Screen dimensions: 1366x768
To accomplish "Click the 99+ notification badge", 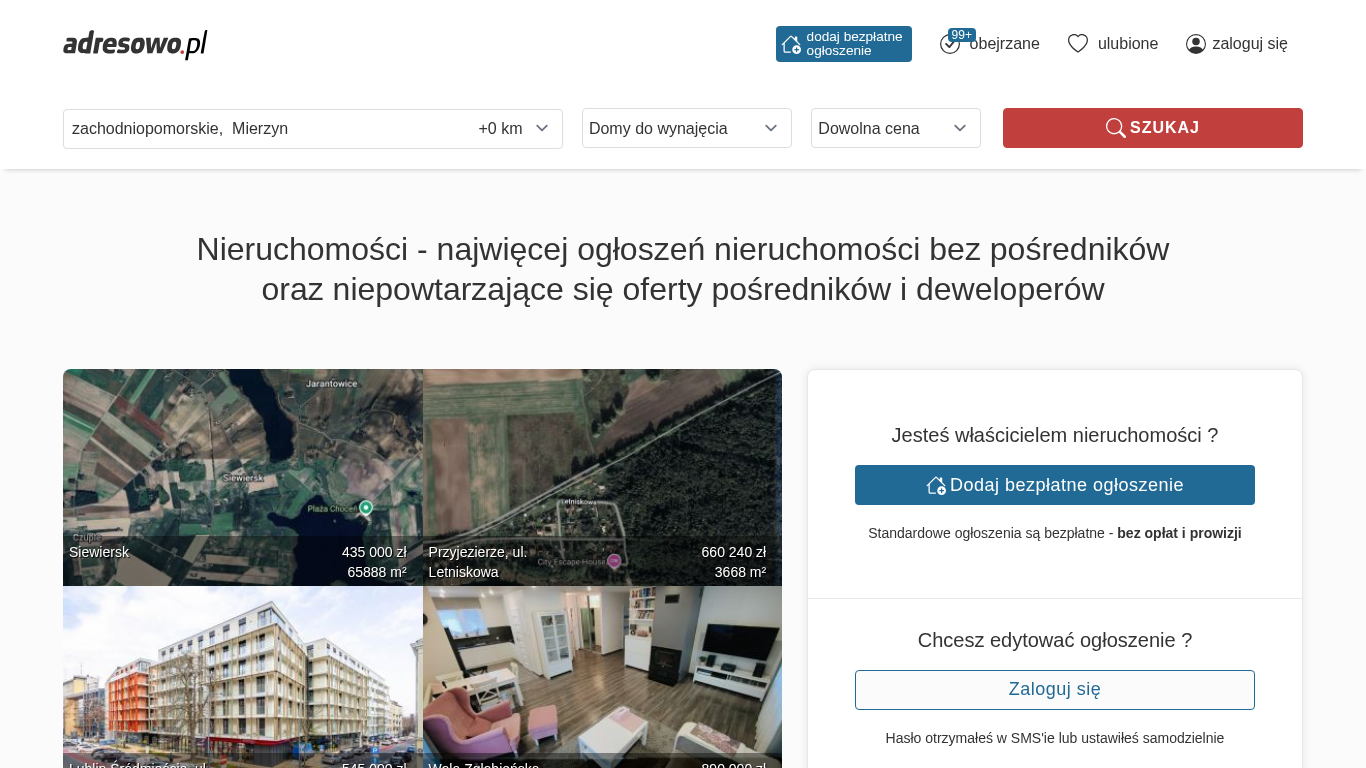I will click(x=961, y=35).
